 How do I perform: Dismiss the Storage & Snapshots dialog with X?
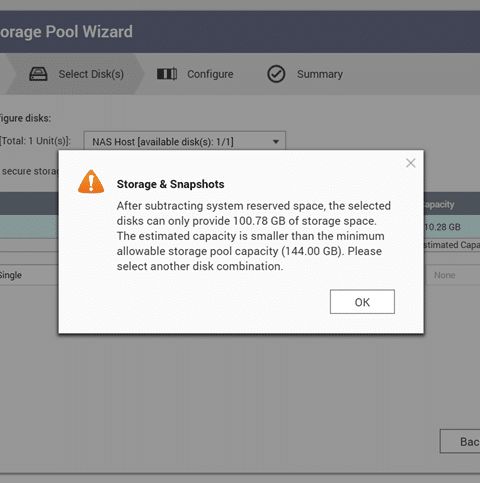tap(411, 163)
